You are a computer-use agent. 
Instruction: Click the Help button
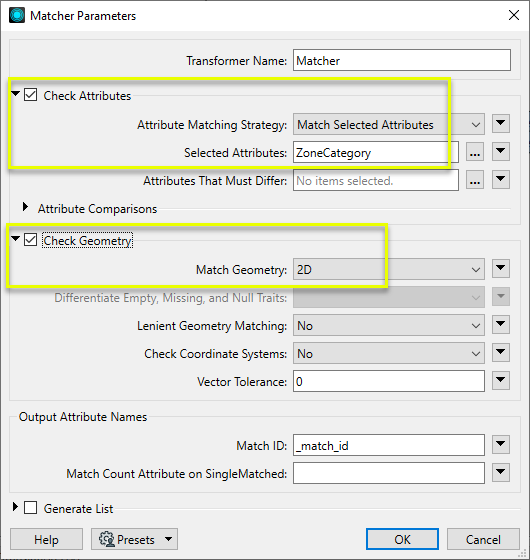[46, 539]
